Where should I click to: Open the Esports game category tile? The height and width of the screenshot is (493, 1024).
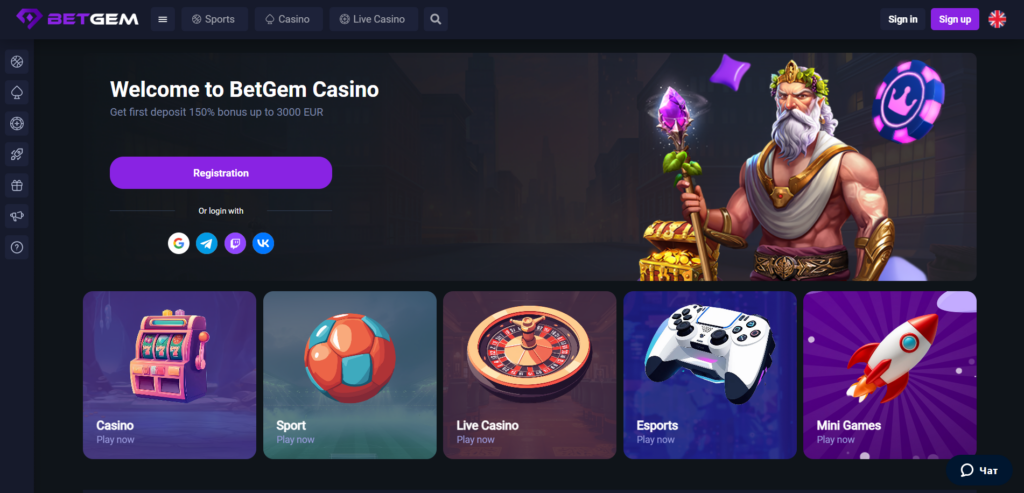click(710, 375)
